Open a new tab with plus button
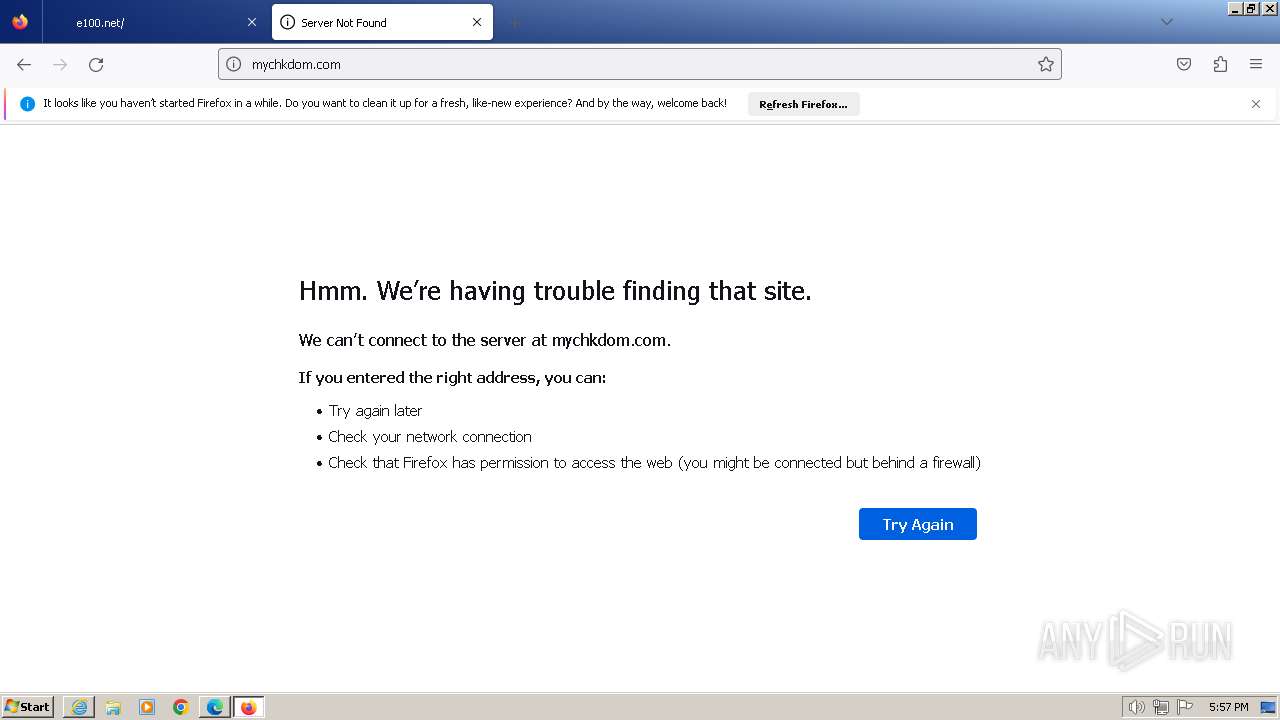This screenshot has height=720, width=1280. [x=514, y=22]
